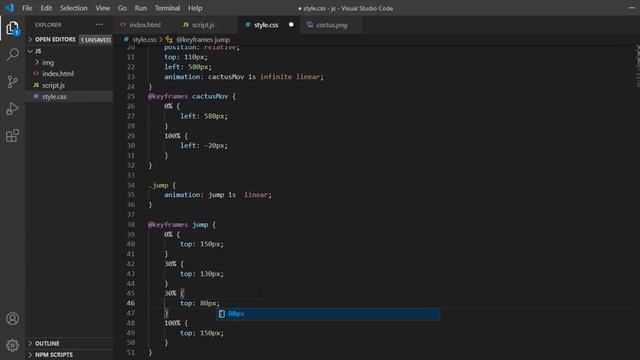Click the keyframes symbol icon in breadcrumb
640x360 pixels.
(x=169, y=40)
